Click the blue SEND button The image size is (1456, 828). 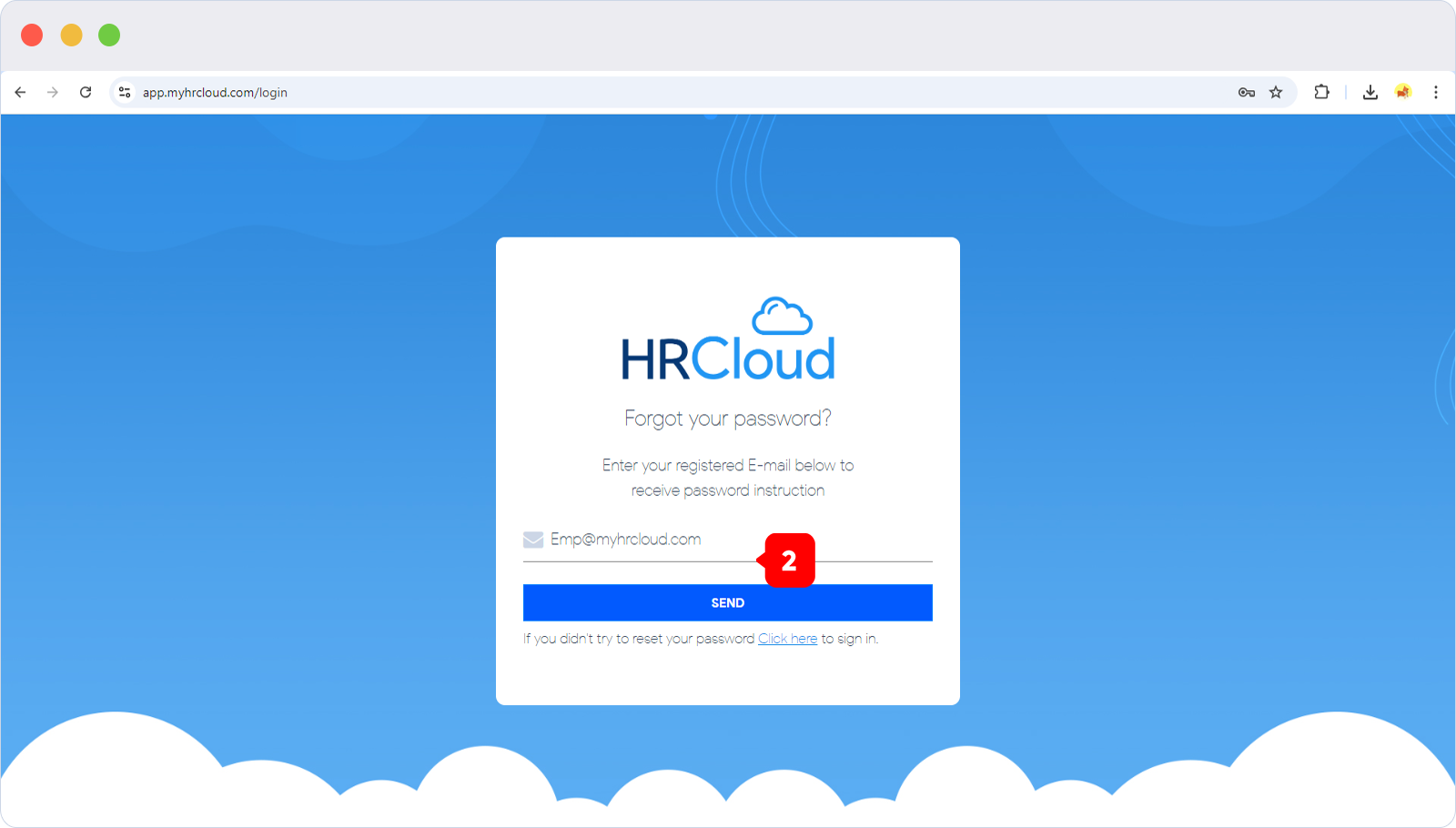click(728, 602)
